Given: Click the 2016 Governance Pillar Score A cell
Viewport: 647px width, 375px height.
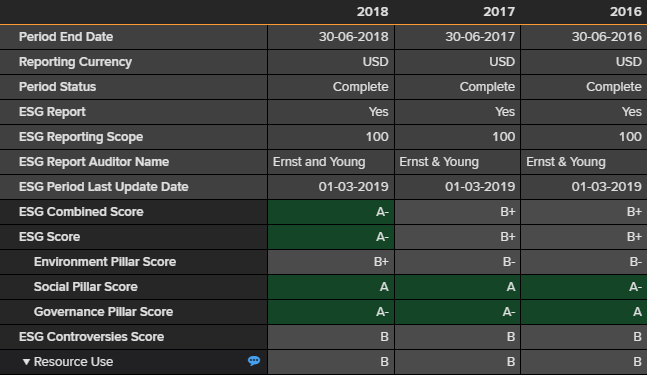Looking at the screenshot, I should pos(584,312).
